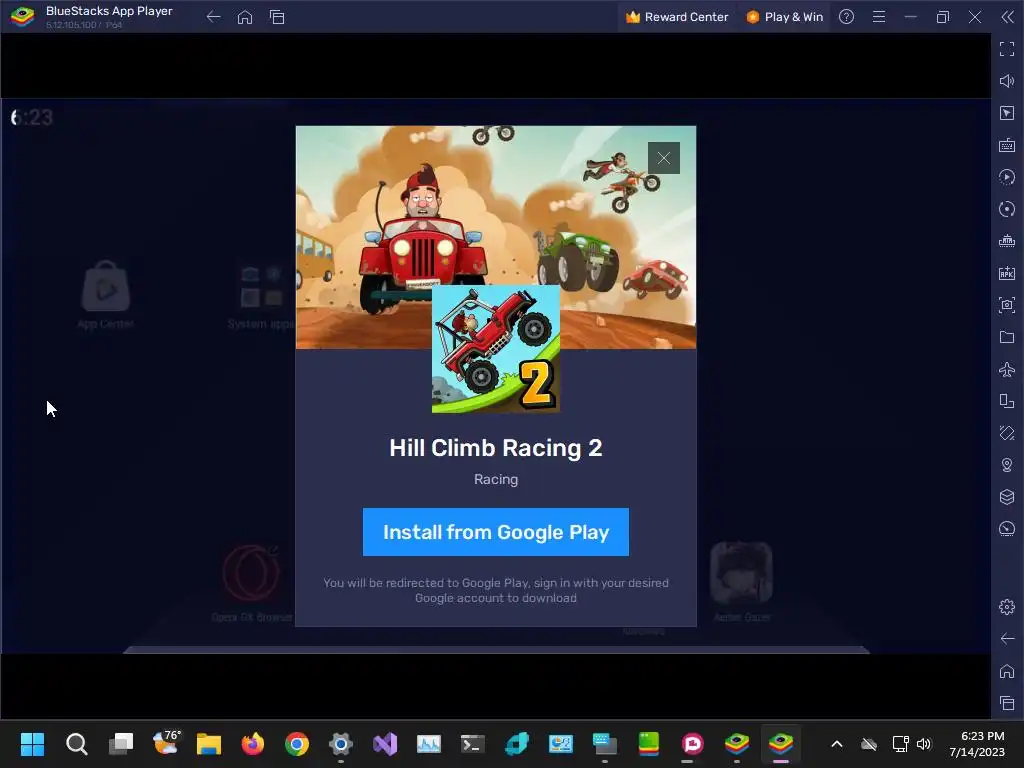Open Visual Studio from taskbar
Viewport: 1024px width, 768px height.
pos(385,744)
